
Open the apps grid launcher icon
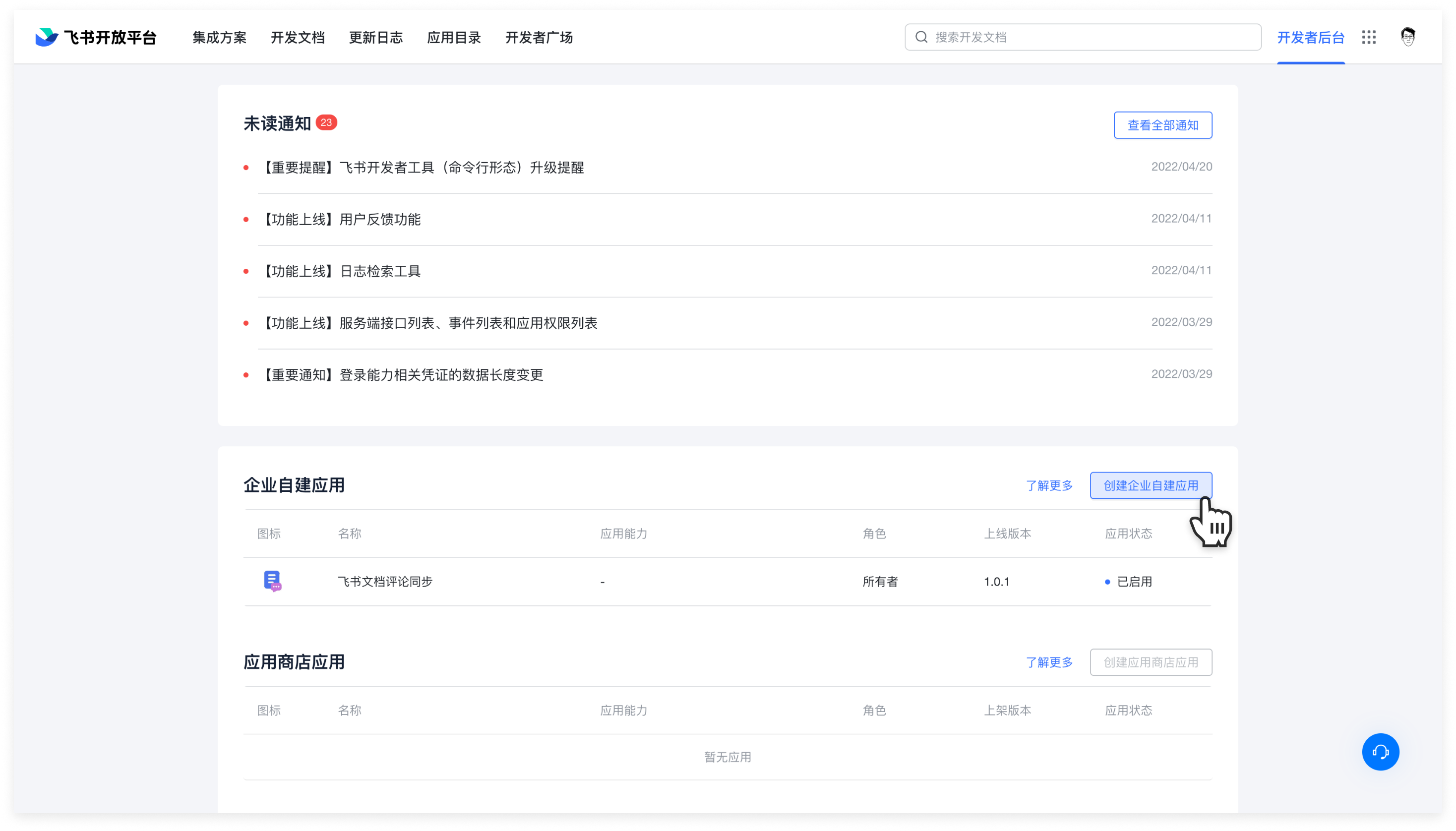click(1369, 38)
